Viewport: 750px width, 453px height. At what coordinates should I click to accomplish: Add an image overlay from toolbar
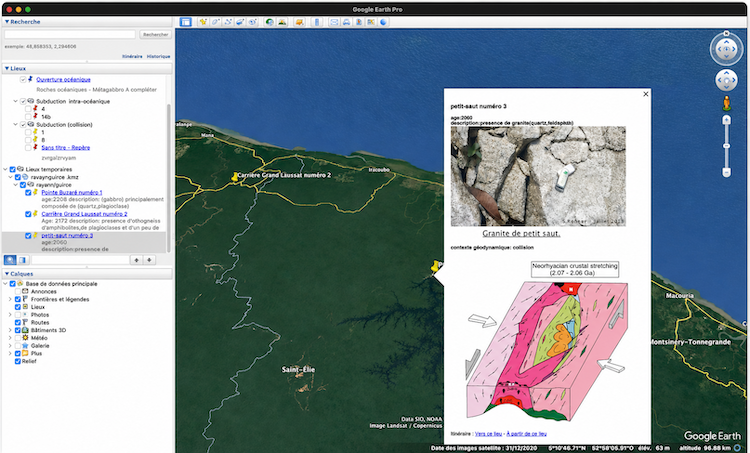tap(241, 22)
